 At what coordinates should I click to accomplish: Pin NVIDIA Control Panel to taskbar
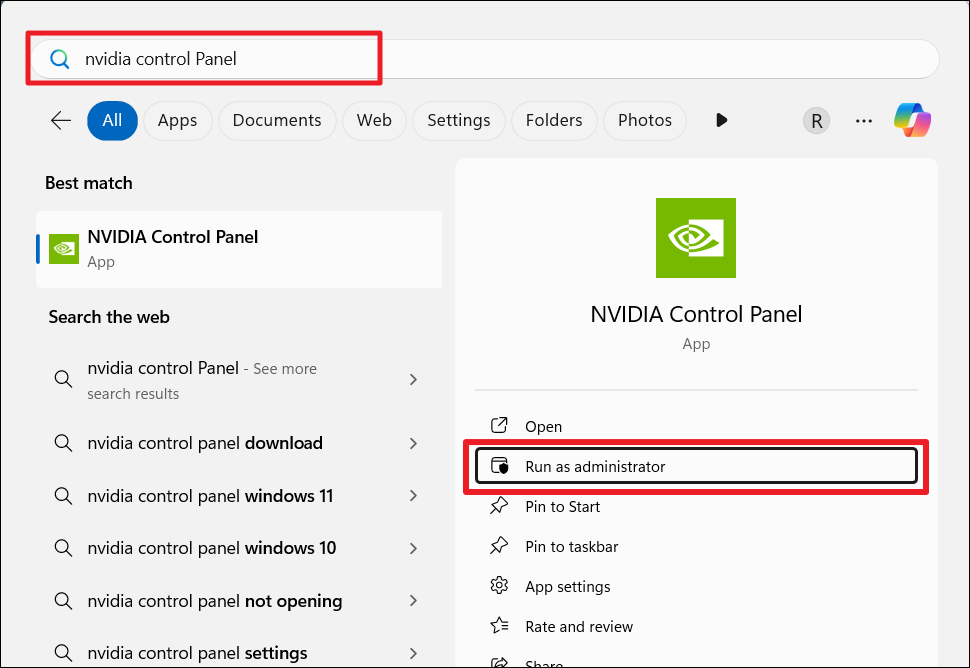tap(571, 547)
